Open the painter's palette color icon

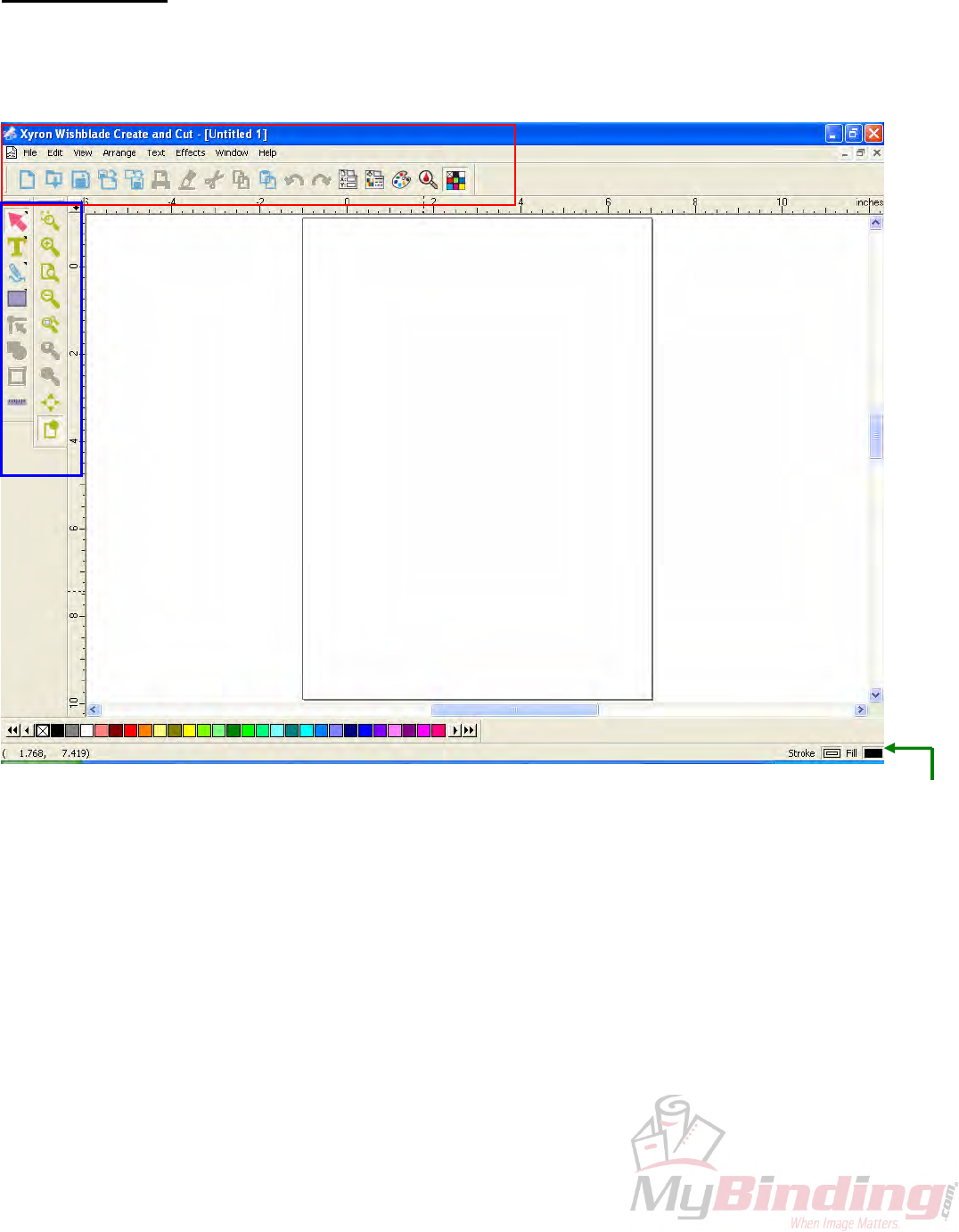pos(401,180)
